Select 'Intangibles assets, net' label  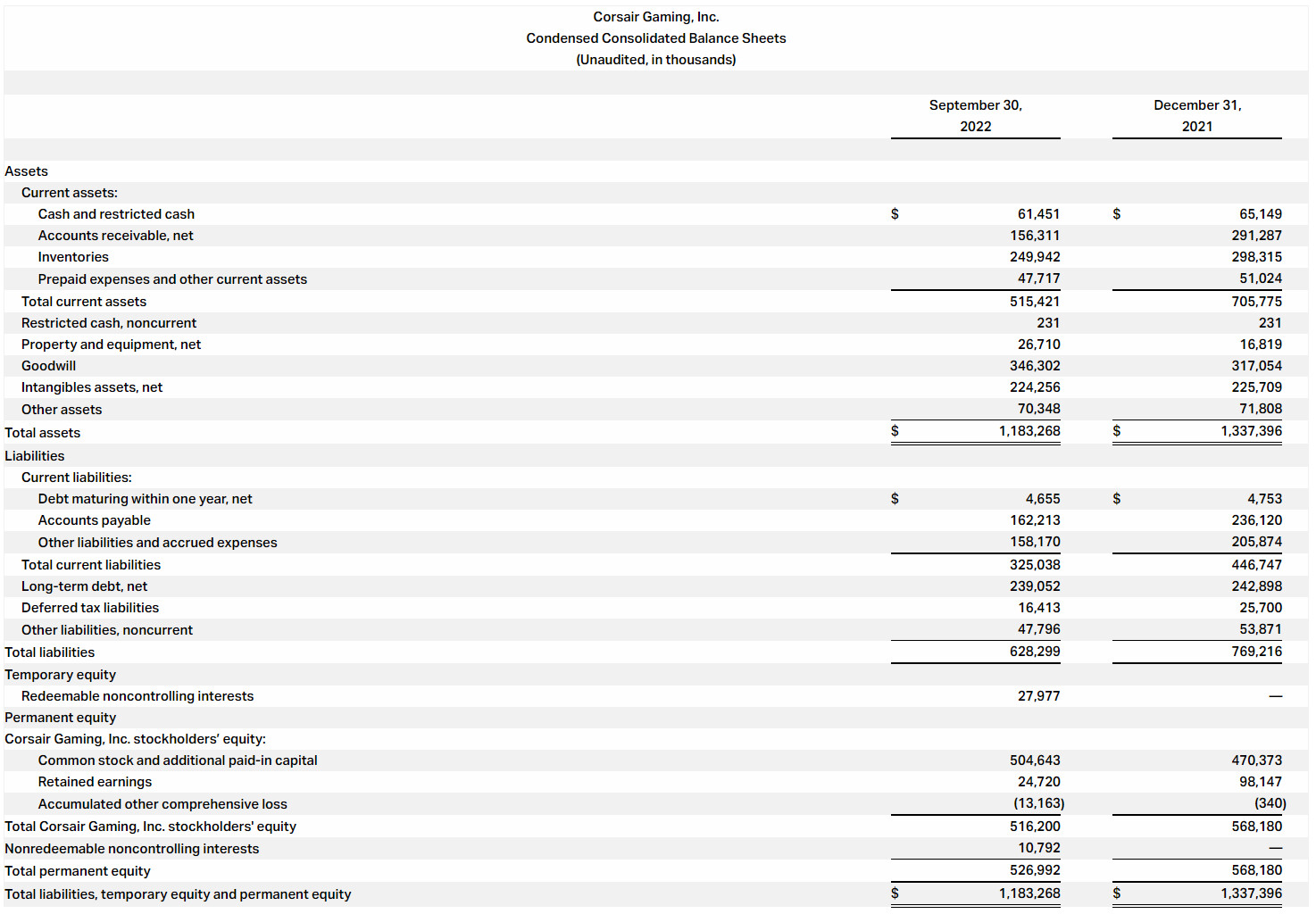pyautogui.click(x=92, y=387)
